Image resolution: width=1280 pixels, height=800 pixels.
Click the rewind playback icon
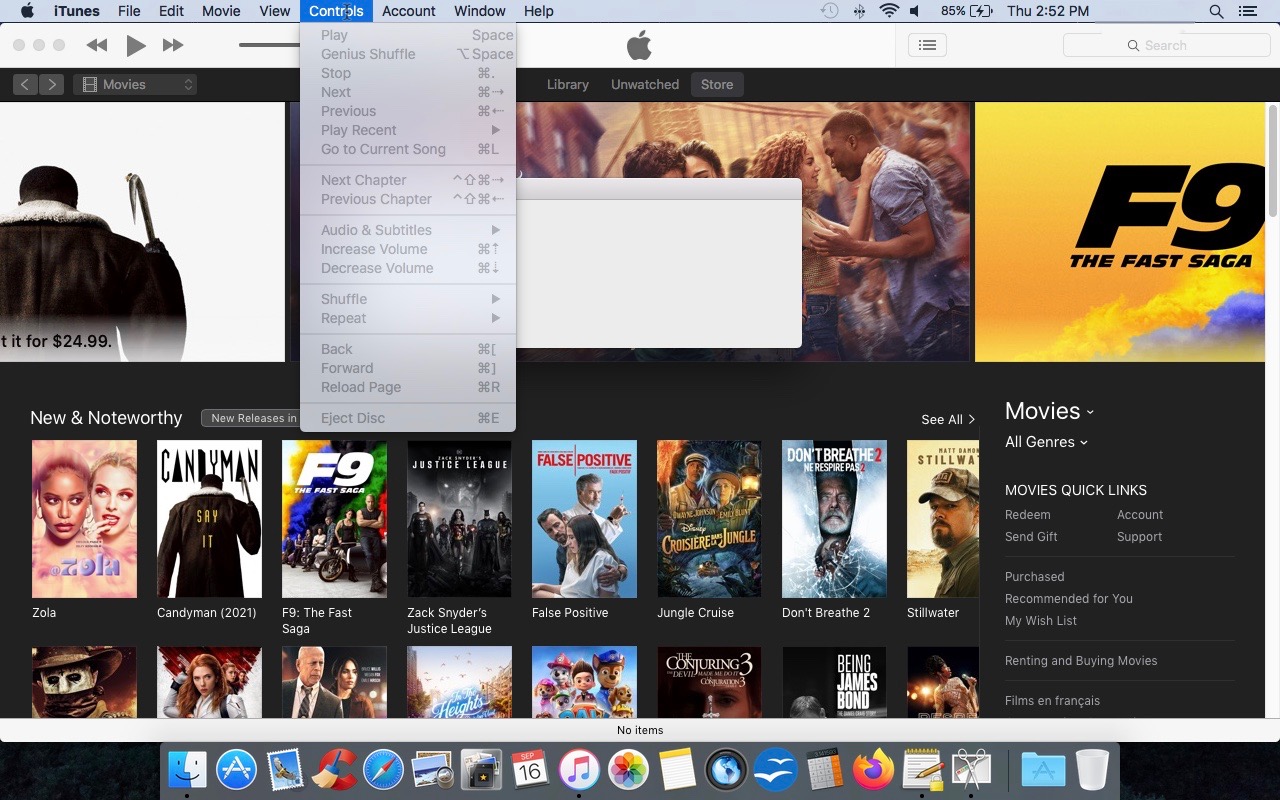coord(96,44)
